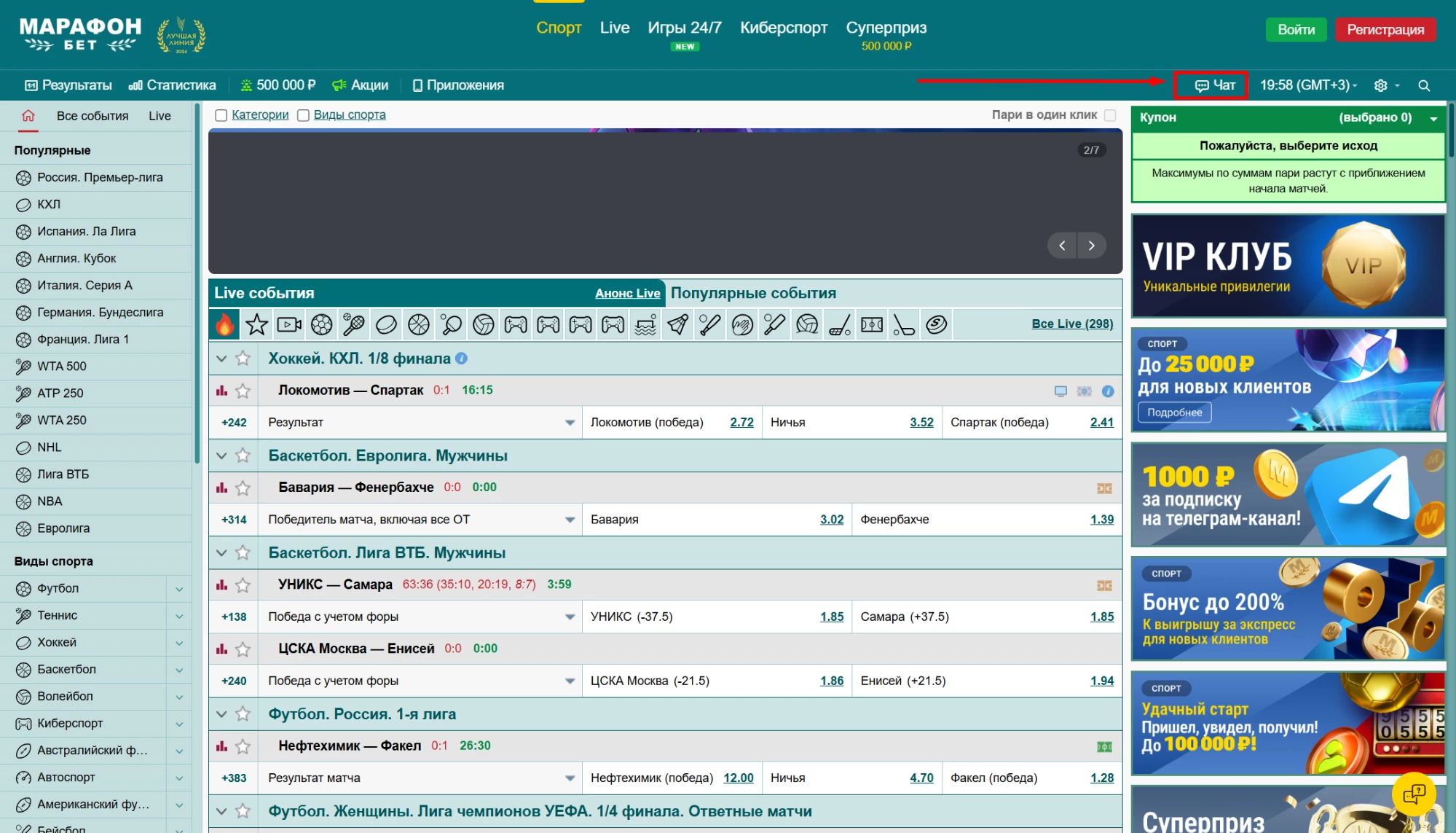Collapse the Хоккей. КХЛ. 1/8 финала section

coord(221,359)
